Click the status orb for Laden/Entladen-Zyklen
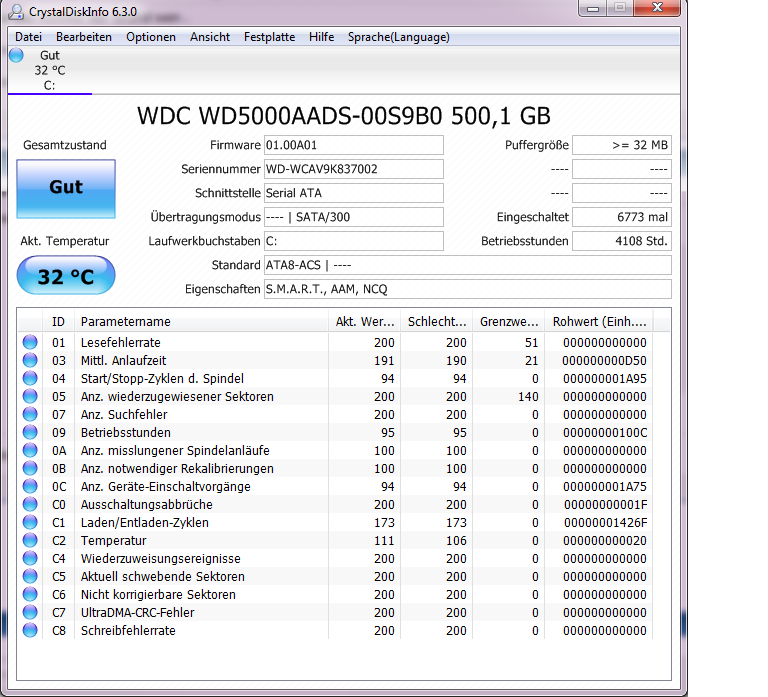Viewport: 768px width, 697px height. coord(30,522)
